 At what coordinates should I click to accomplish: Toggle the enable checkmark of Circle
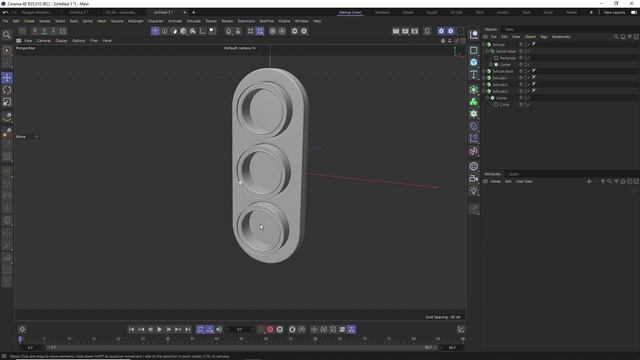(x=528, y=104)
